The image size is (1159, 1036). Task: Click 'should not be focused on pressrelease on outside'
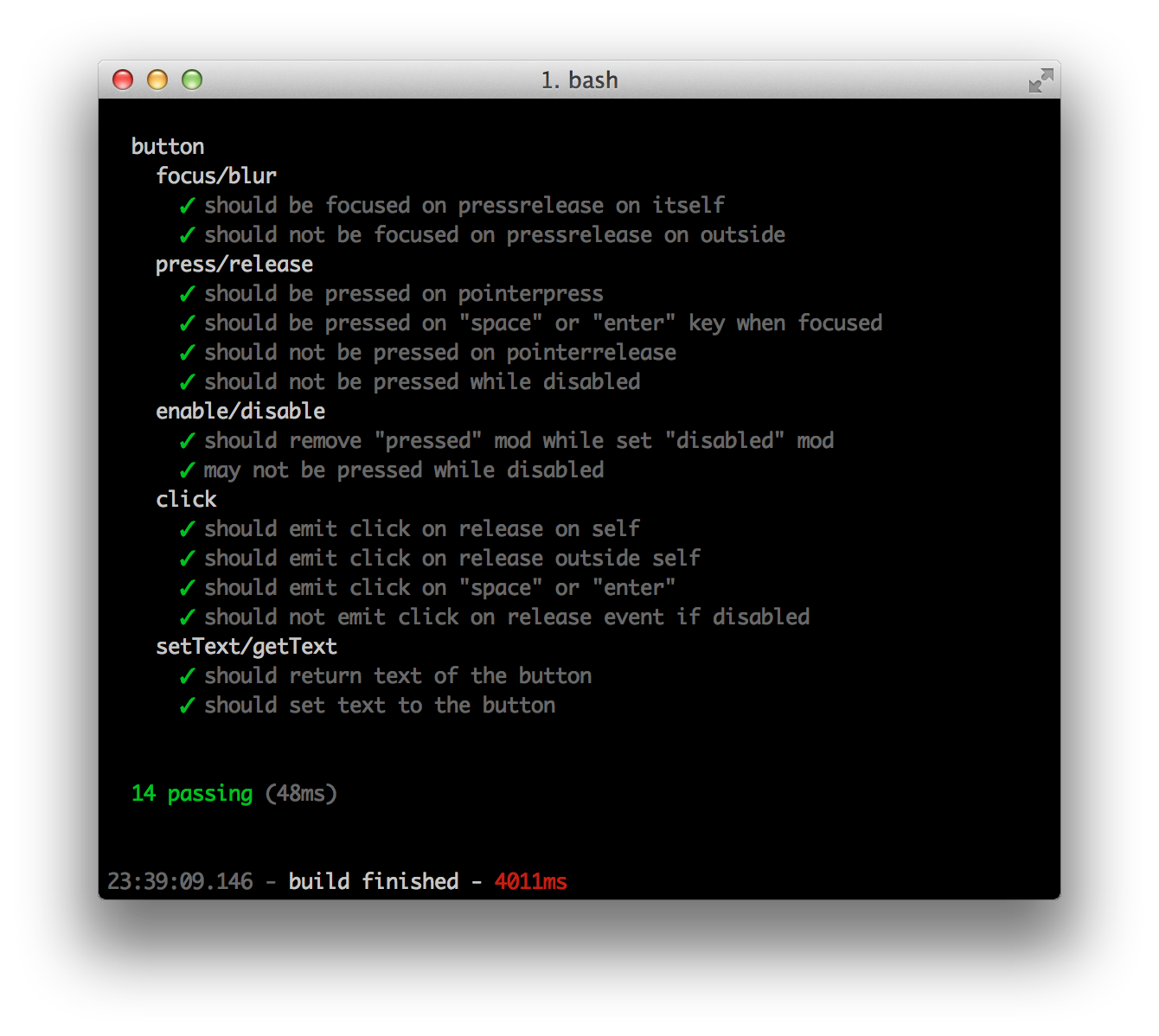495,234
